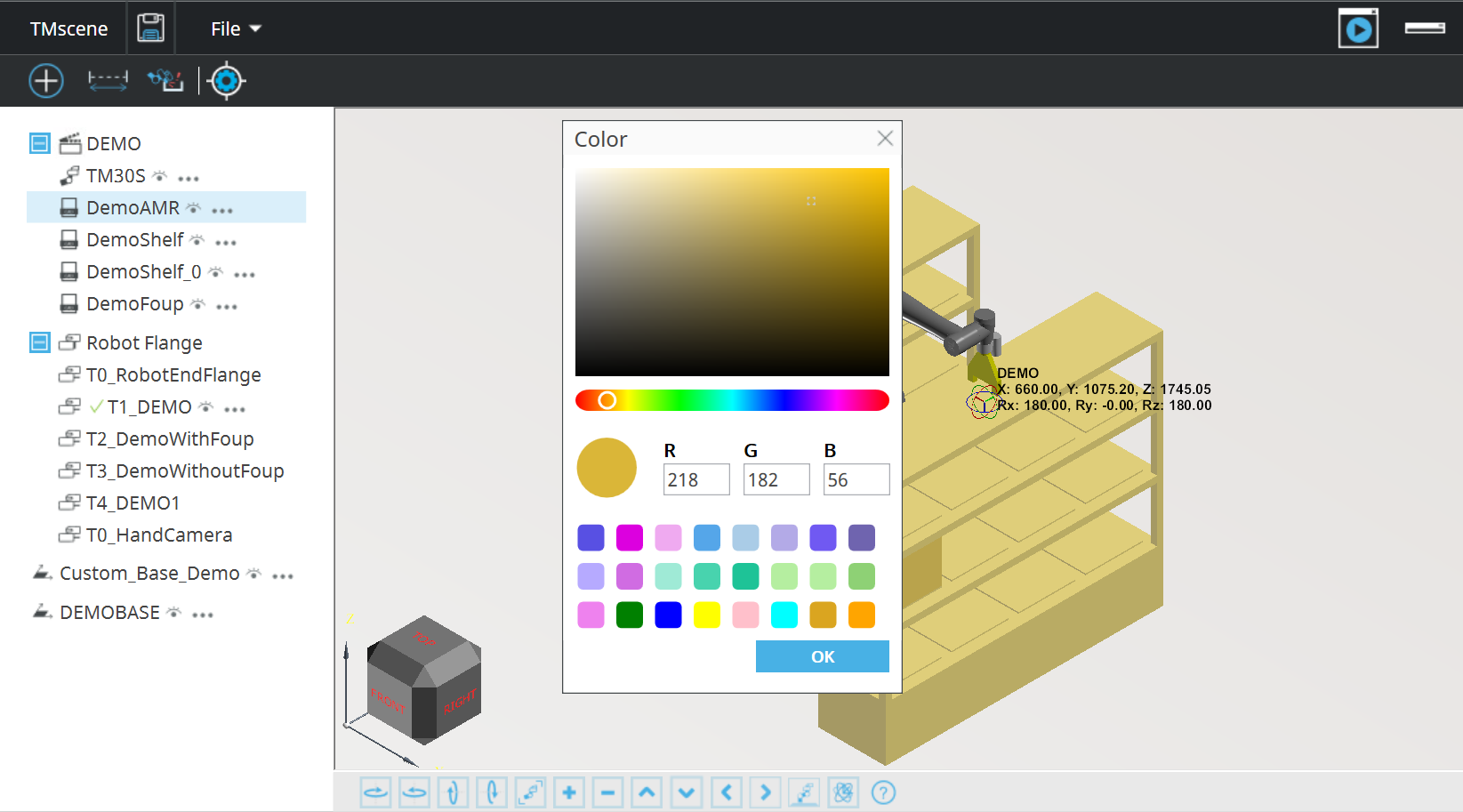1463x812 pixels.
Task: Collapse the DEMO tree node
Action: click(x=40, y=143)
